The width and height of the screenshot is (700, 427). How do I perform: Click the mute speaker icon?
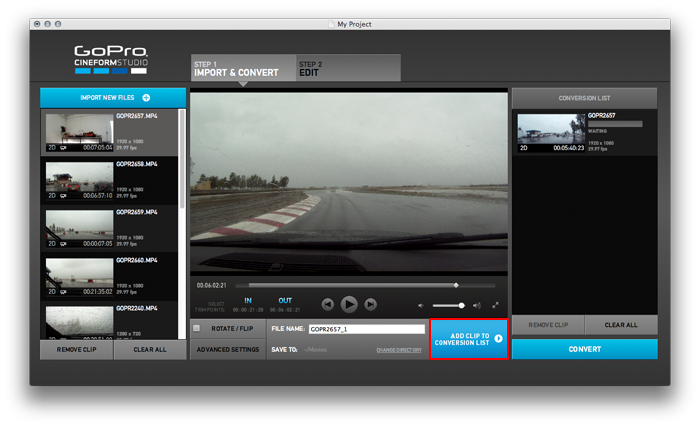click(421, 306)
